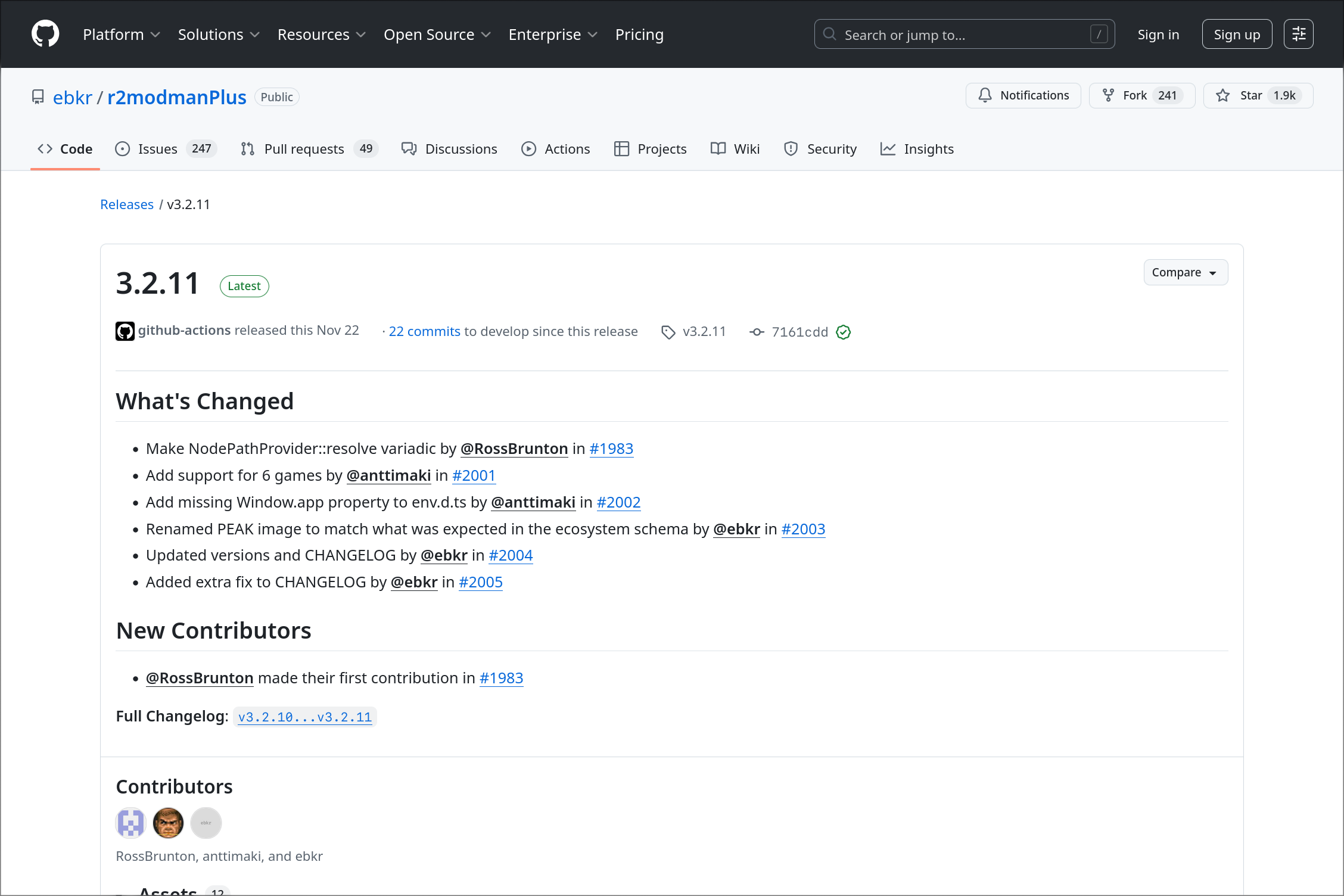Click the verified commit checkmark badge
The width and height of the screenshot is (1344, 896).
(x=843, y=332)
